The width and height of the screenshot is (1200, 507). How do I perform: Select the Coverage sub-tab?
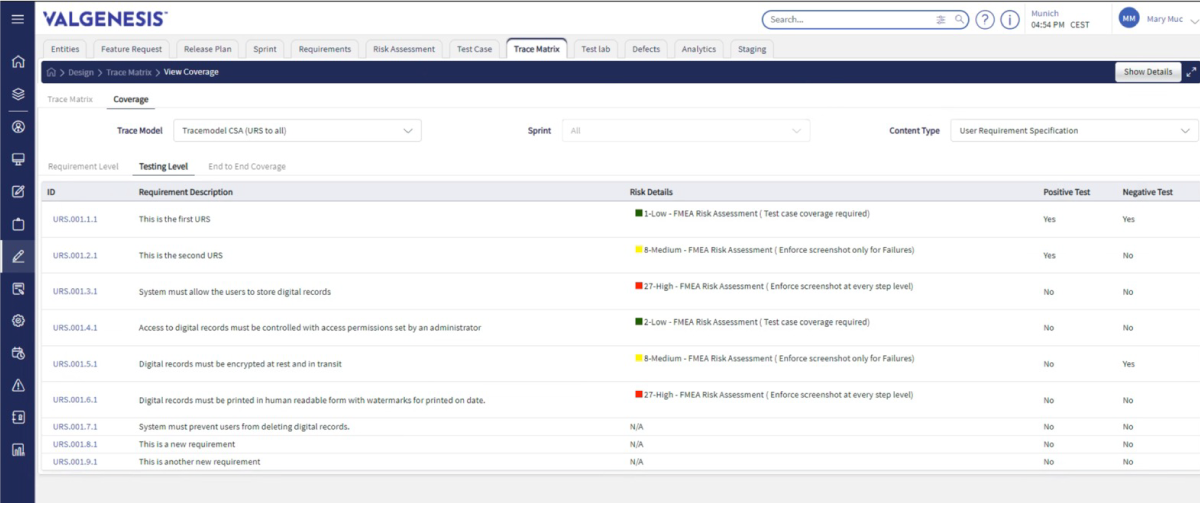click(131, 100)
